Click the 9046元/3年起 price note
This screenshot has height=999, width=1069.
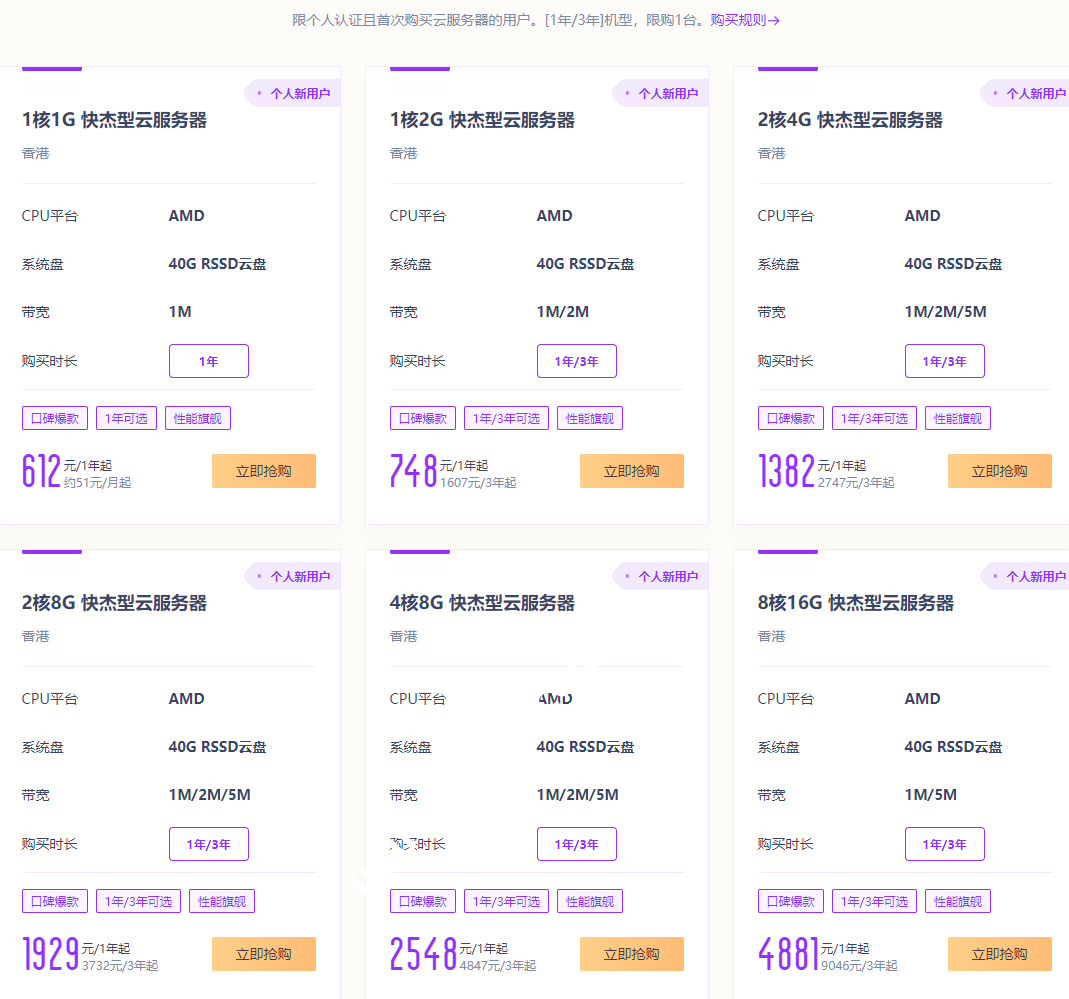(x=859, y=966)
